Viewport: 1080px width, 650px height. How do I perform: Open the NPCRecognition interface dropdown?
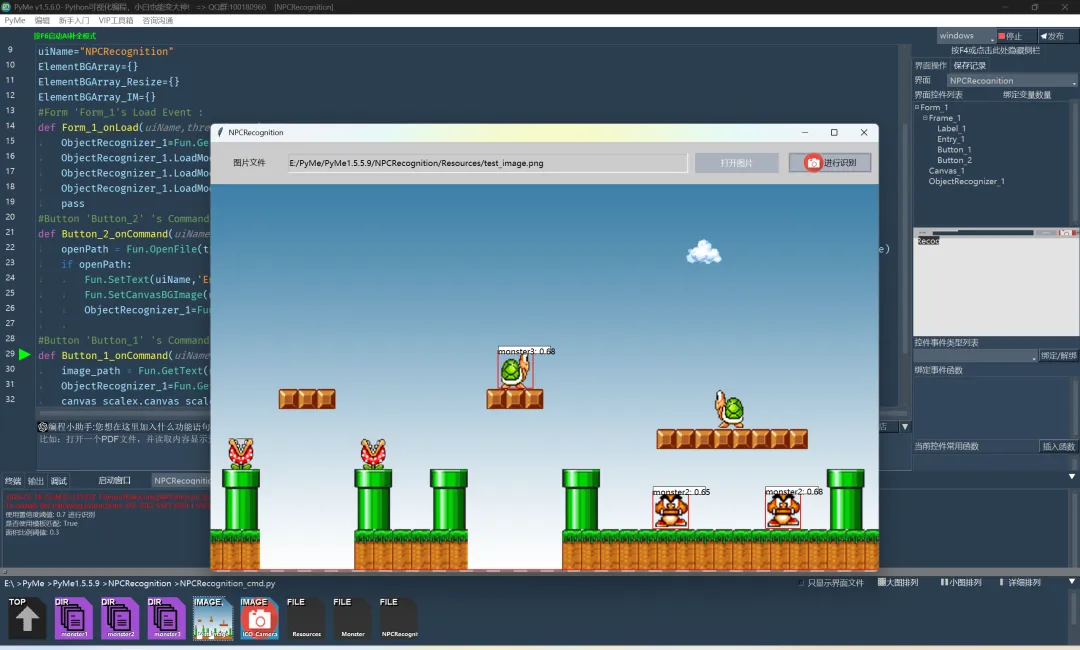pyautogui.click(x=1012, y=81)
